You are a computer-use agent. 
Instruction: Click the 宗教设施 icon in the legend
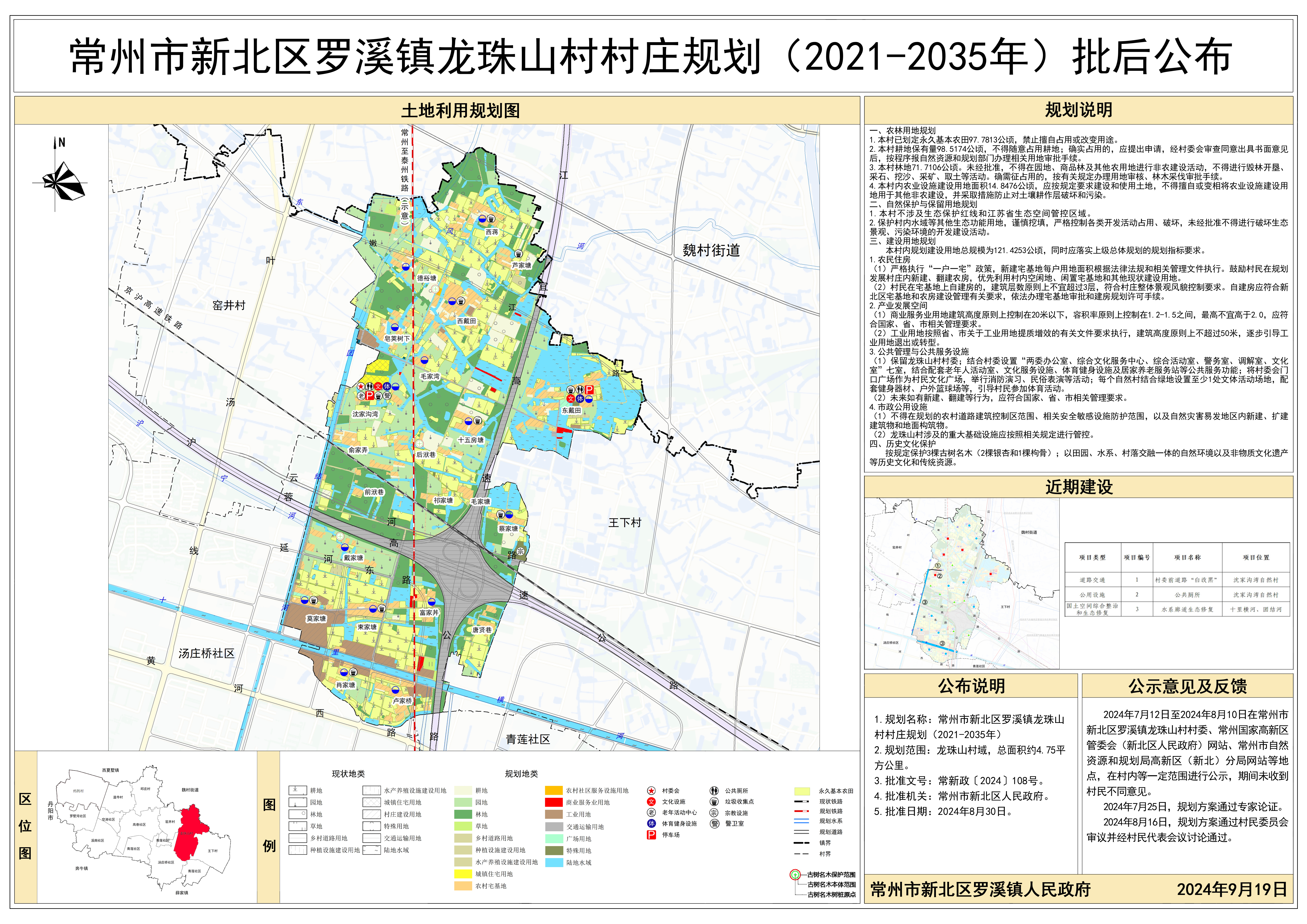coord(714,812)
